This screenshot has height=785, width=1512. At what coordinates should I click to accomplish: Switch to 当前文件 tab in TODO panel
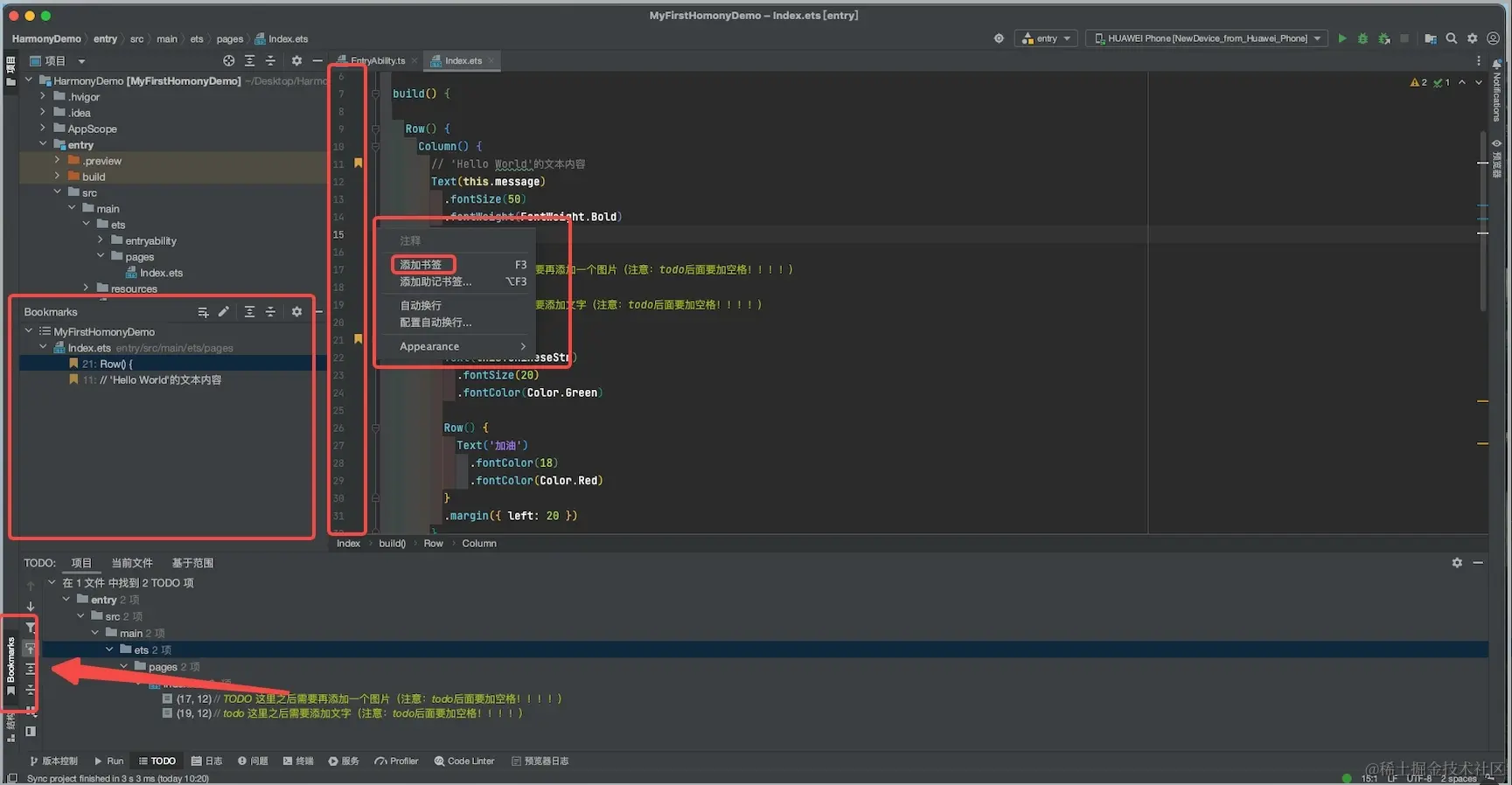point(132,563)
